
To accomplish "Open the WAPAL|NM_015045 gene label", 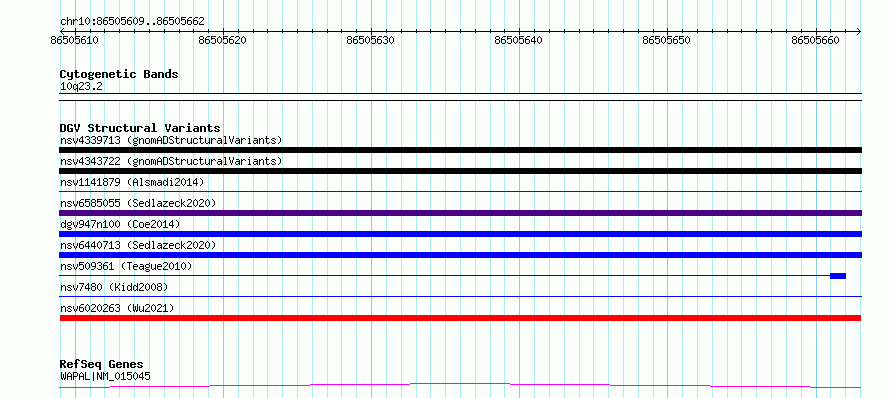I will [x=105, y=376].
